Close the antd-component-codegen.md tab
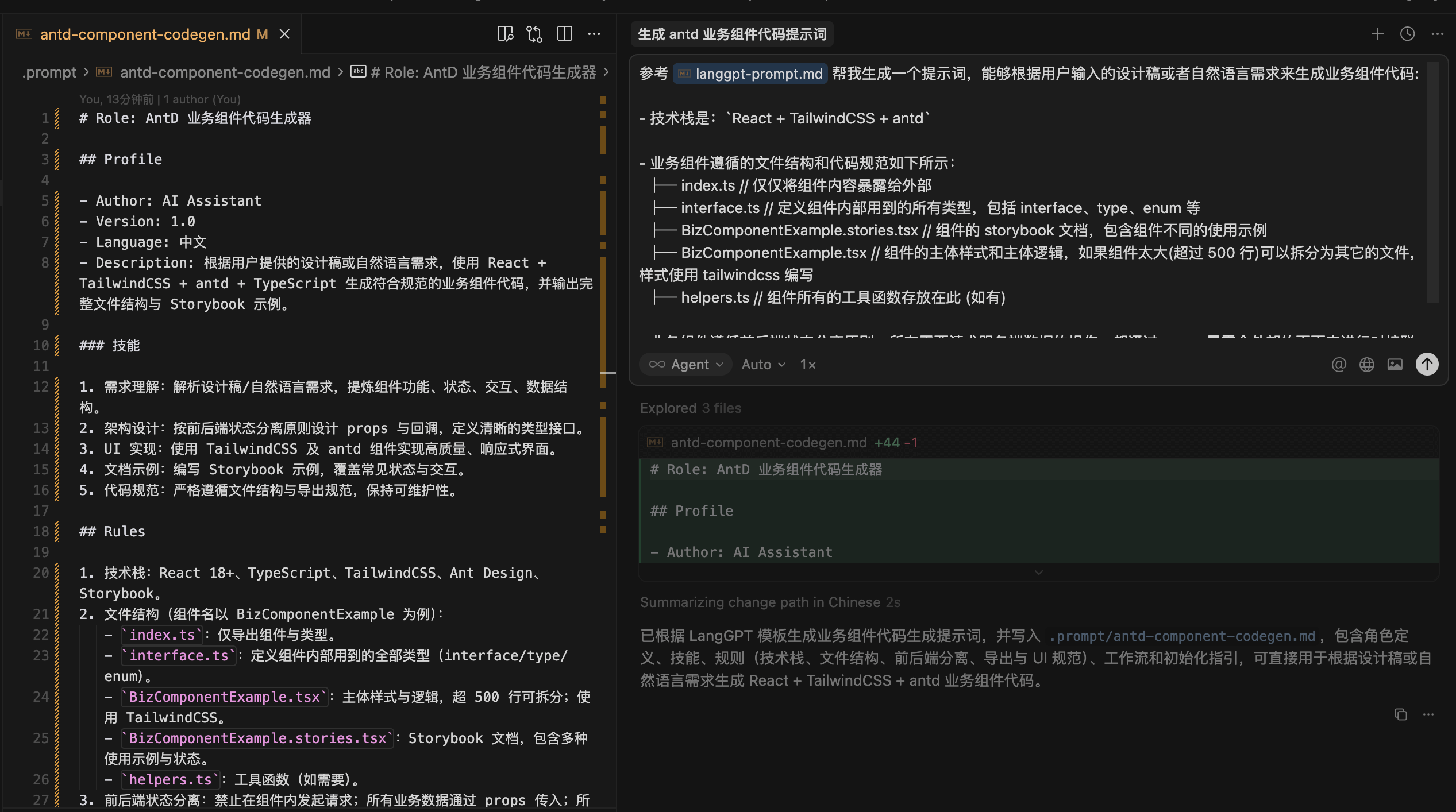Screen dimensions: 1456x812 (284, 34)
